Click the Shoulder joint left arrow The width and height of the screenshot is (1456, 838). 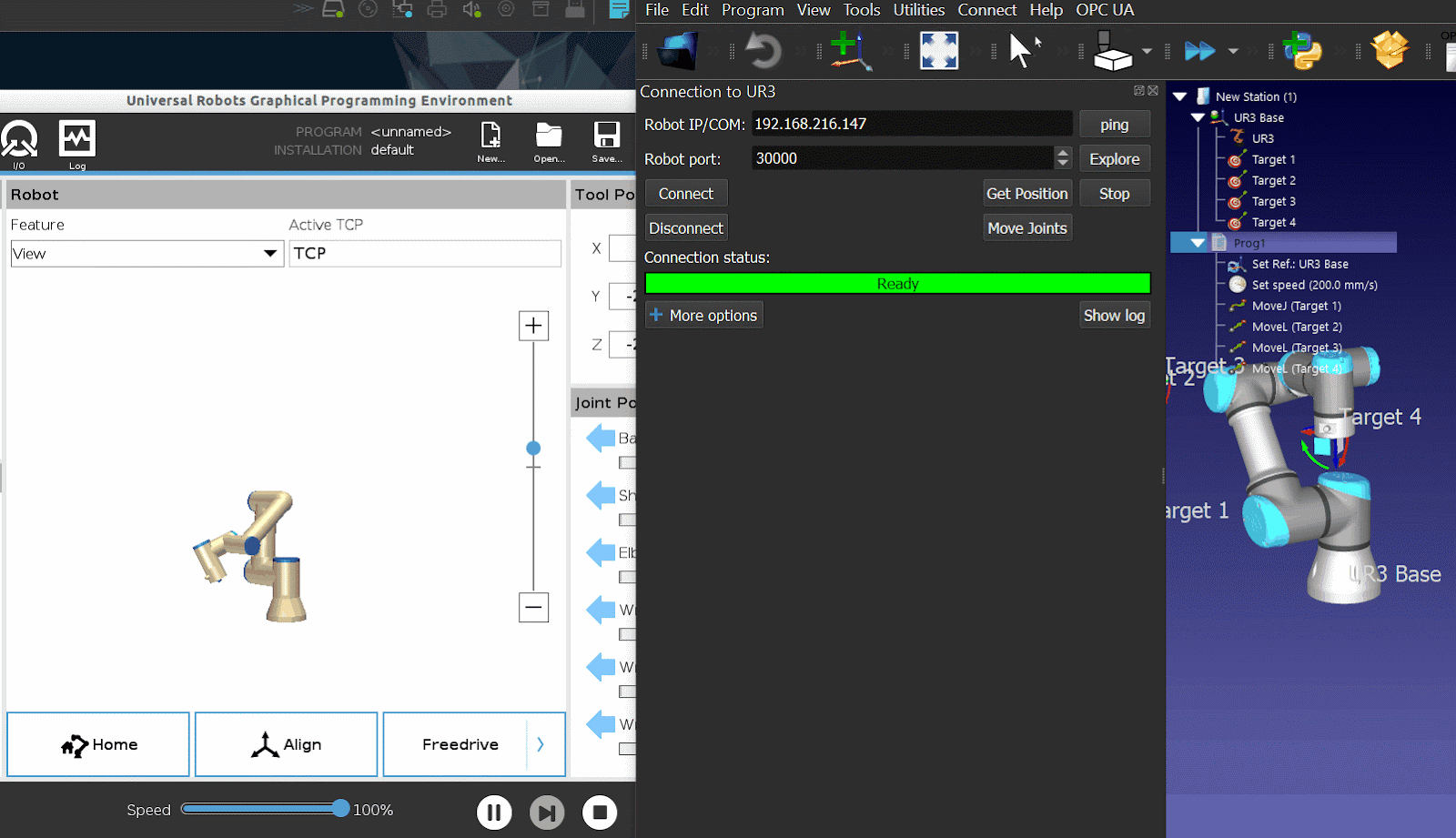pyautogui.click(x=601, y=495)
